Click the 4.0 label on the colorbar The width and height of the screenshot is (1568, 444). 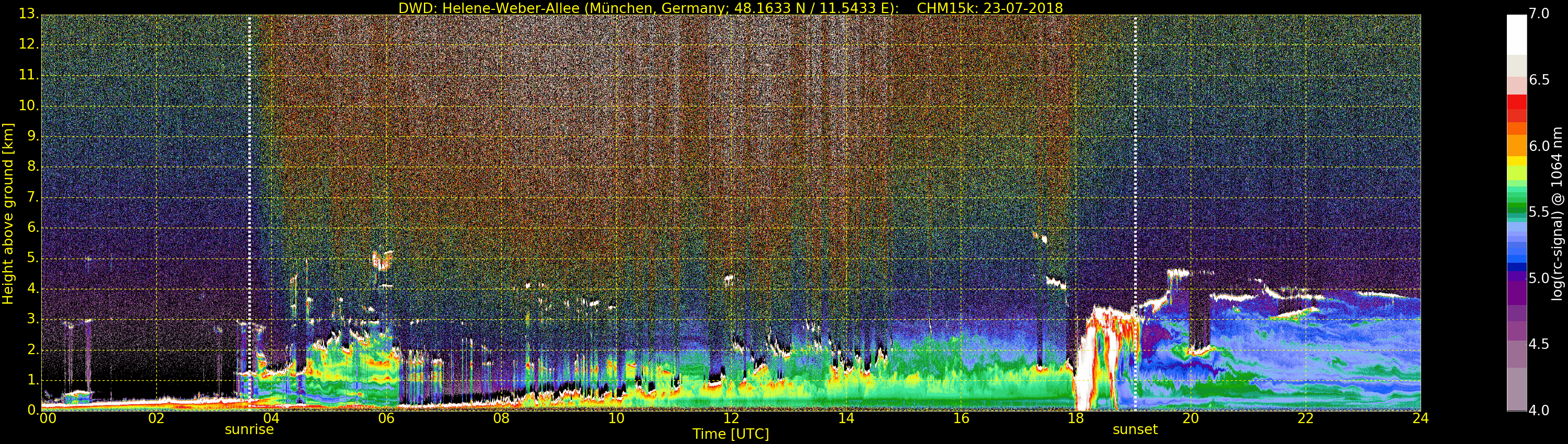1539,411
